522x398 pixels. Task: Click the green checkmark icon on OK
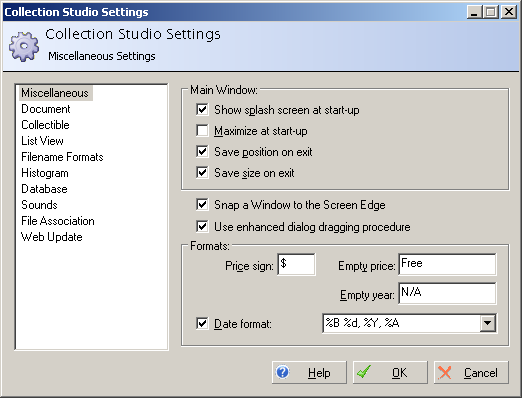pos(364,372)
